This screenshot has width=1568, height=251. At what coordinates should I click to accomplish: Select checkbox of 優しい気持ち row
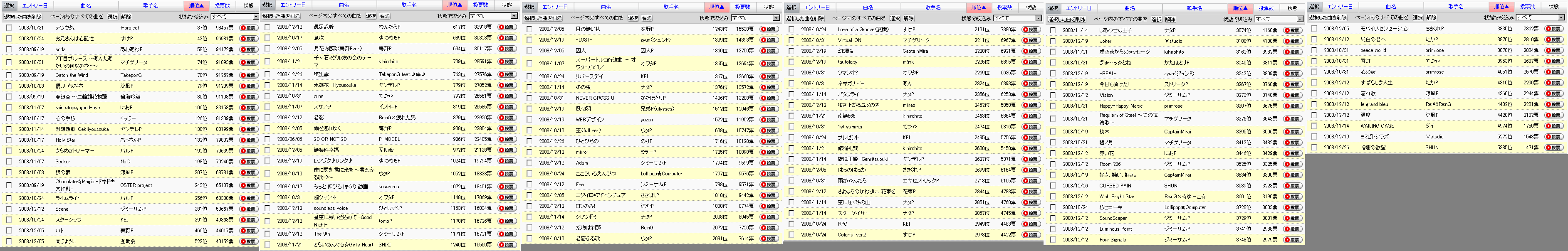point(8,86)
